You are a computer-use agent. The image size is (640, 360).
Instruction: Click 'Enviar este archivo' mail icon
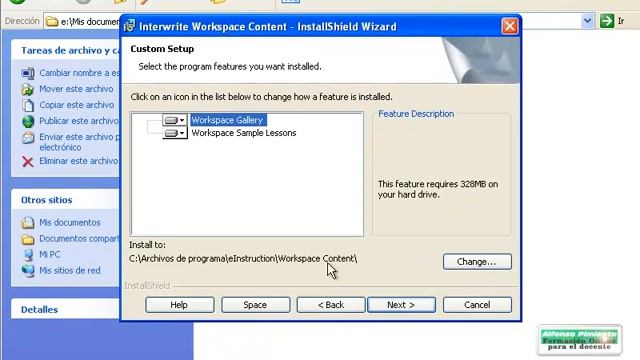click(x=28, y=138)
